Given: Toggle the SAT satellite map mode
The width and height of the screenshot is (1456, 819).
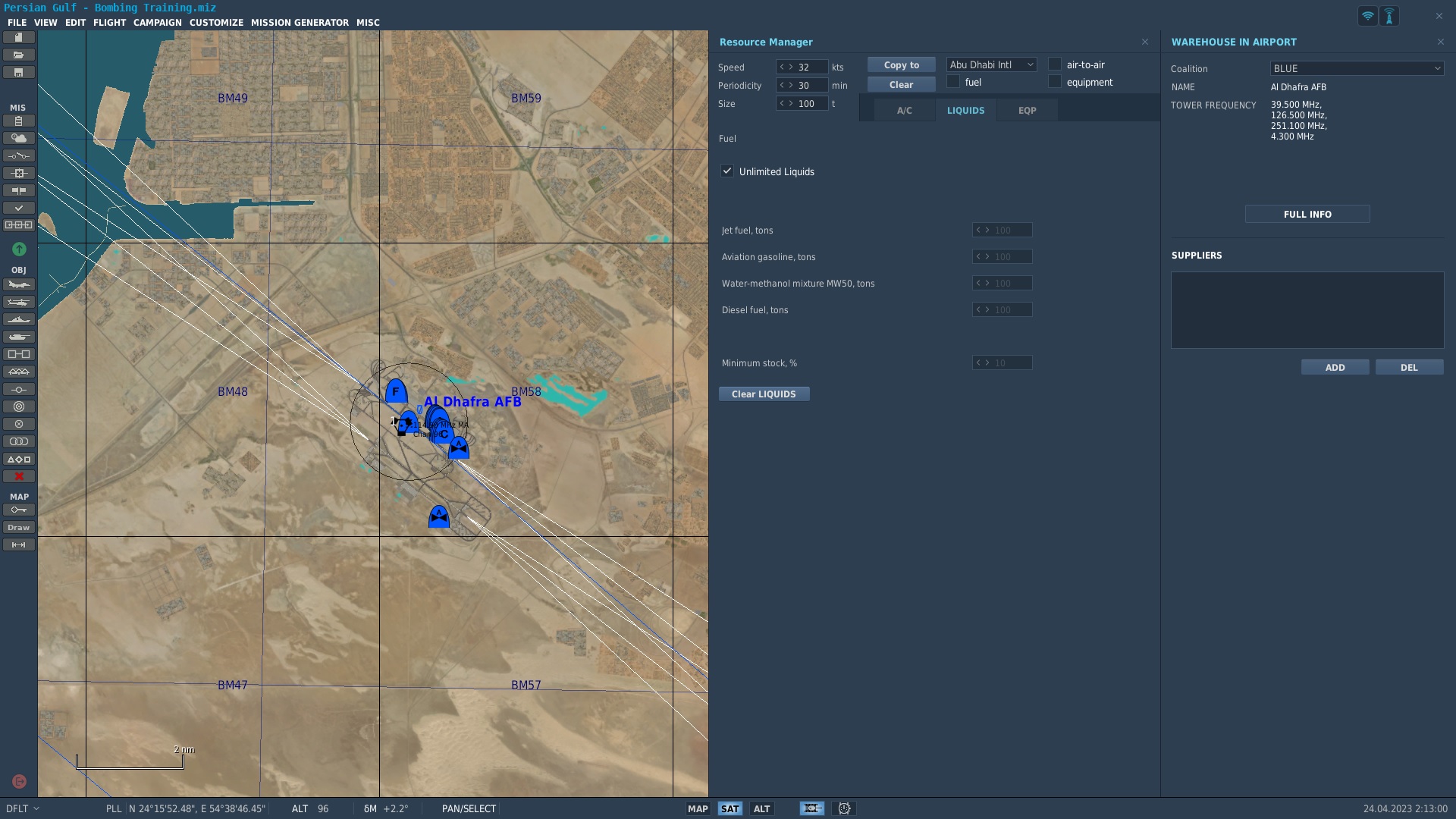Looking at the screenshot, I should point(730,808).
